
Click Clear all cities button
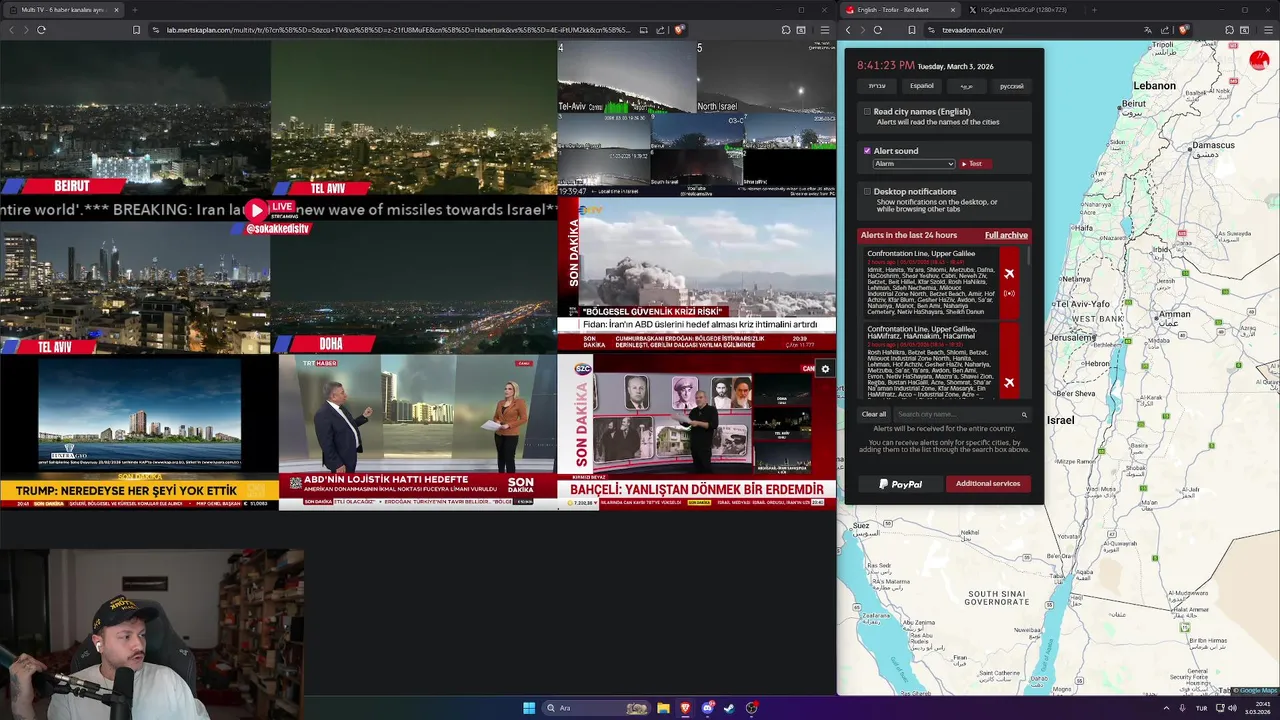[x=874, y=414]
